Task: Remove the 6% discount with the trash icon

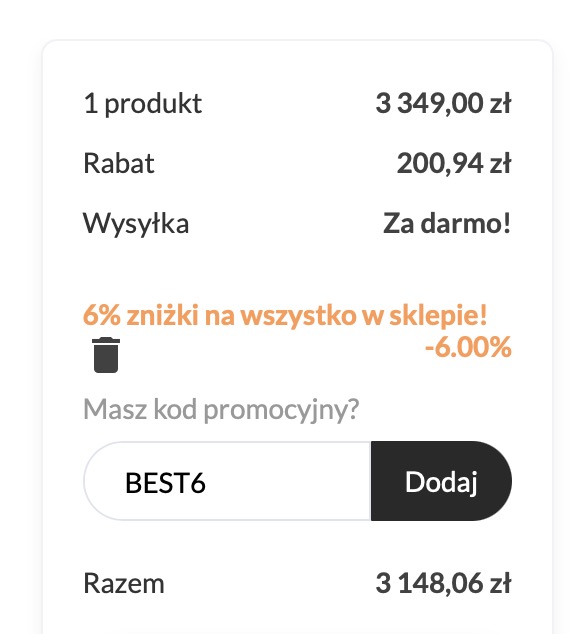Action: point(106,355)
